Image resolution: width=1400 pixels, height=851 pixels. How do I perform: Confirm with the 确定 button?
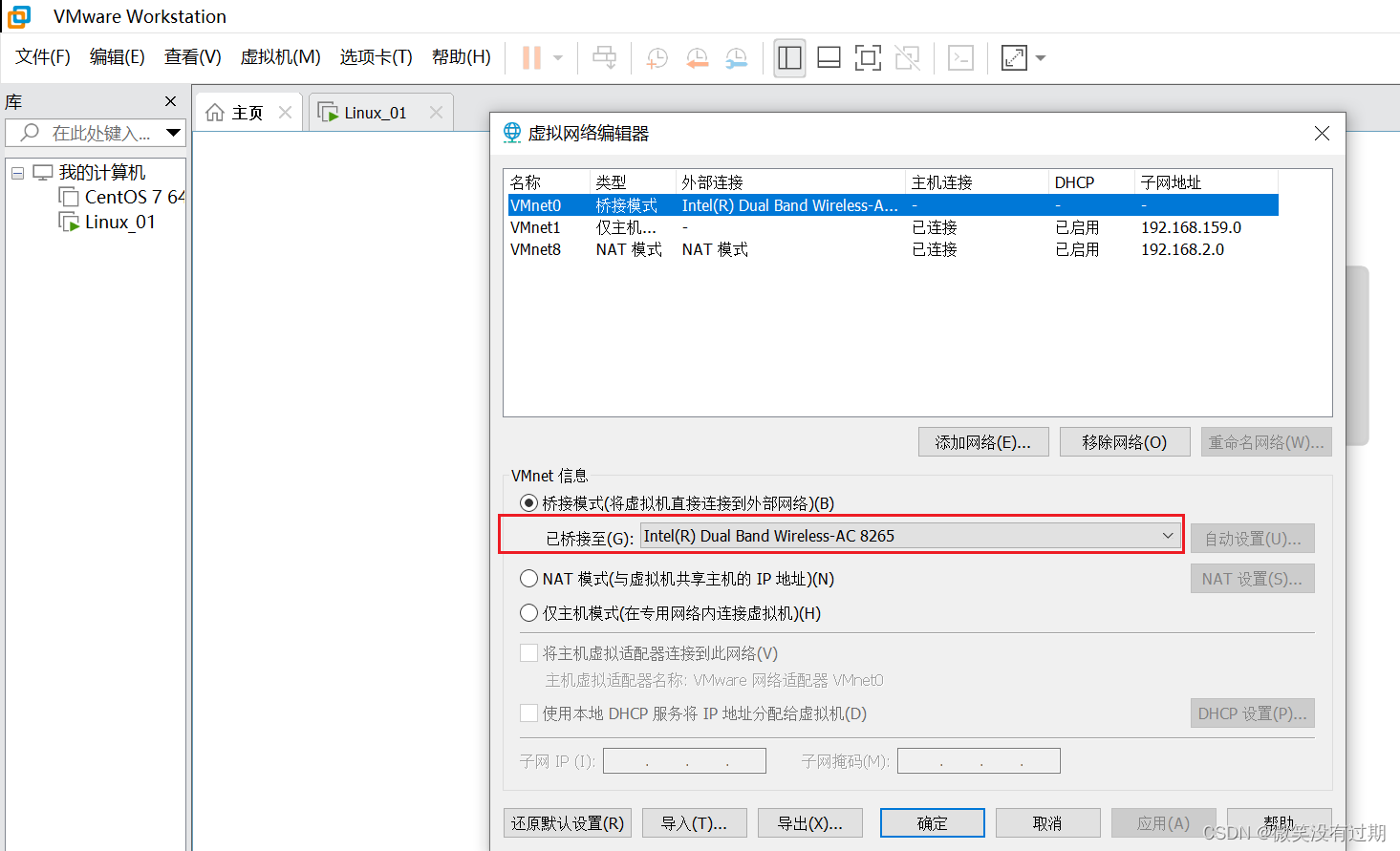(933, 822)
